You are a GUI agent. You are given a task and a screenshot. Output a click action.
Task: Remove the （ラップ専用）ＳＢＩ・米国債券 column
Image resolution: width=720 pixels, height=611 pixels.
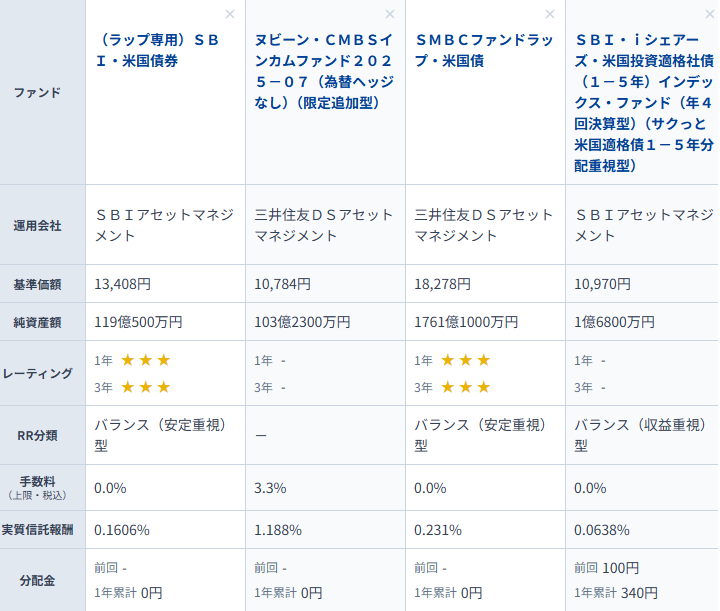tap(230, 14)
